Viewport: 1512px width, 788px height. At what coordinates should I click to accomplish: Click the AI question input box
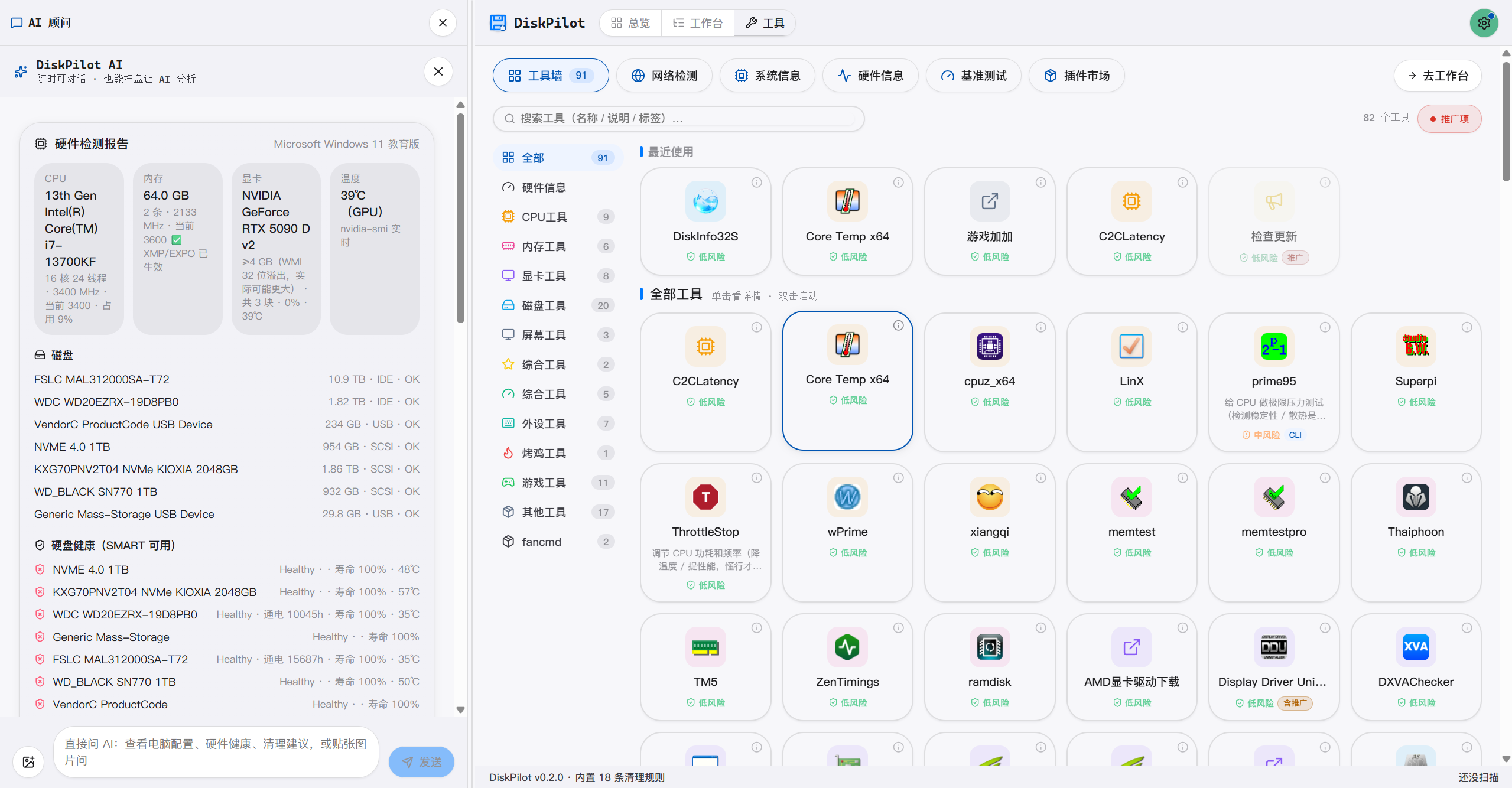216,752
